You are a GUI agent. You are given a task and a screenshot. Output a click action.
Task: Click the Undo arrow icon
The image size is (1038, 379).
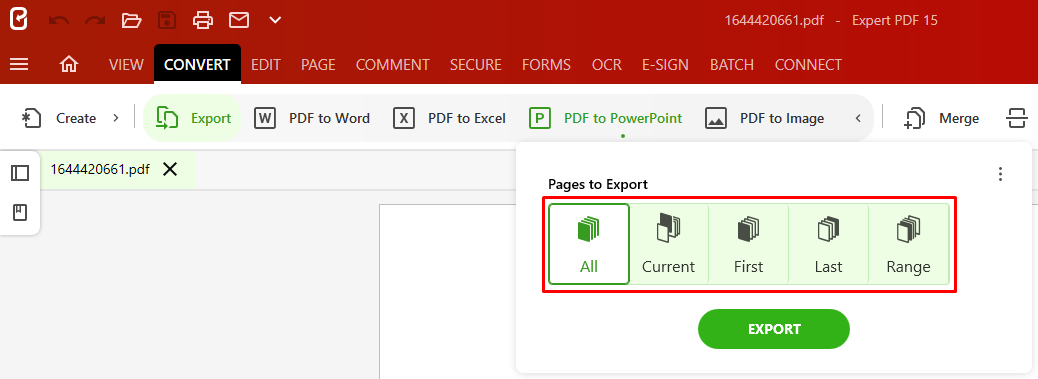click(59, 21)
